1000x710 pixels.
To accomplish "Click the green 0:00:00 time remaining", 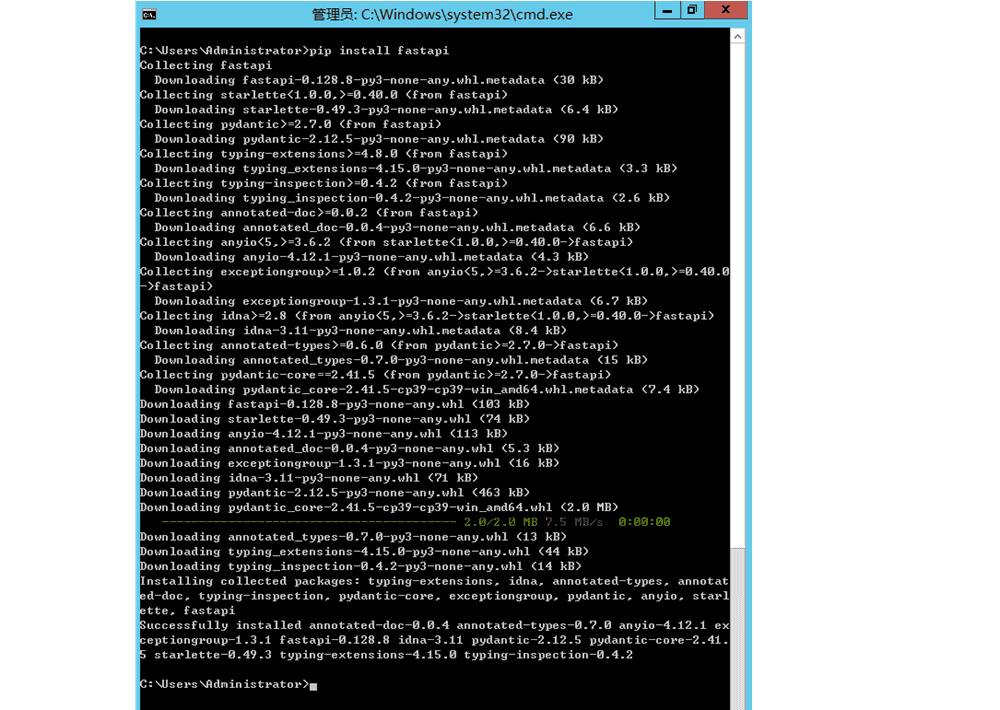I will coord(644,522).
